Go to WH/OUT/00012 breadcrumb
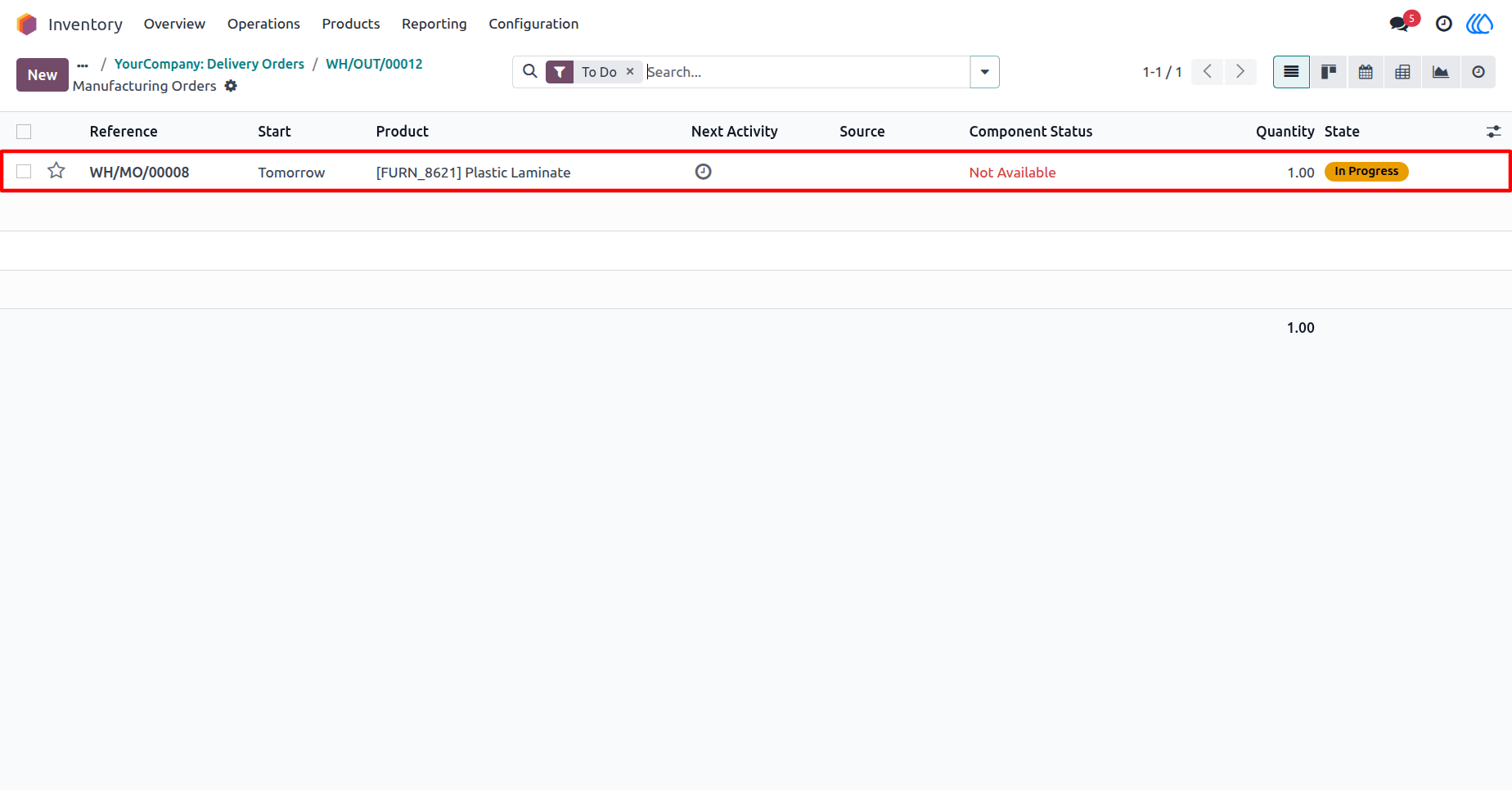The image size is (1512, 790). click(x=374, y=64)
